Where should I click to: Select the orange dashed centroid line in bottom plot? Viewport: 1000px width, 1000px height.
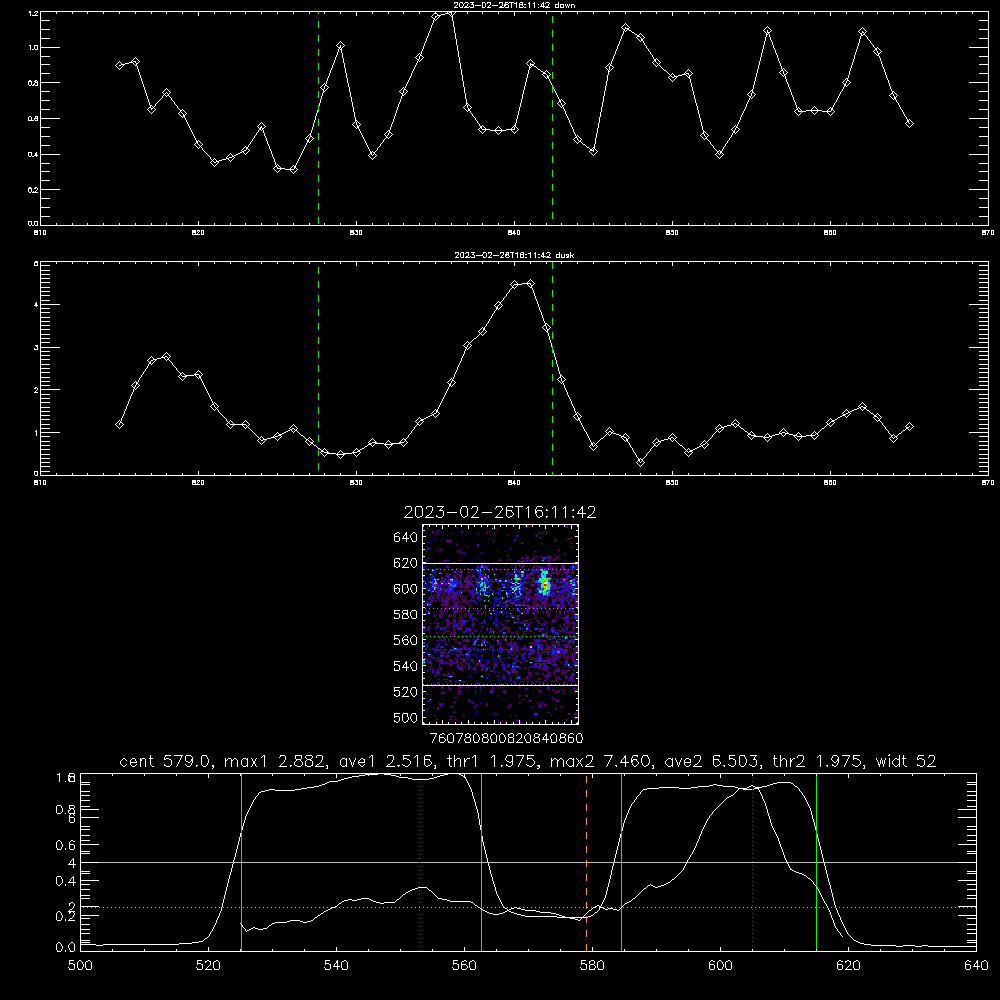click(x=586, y=862)
